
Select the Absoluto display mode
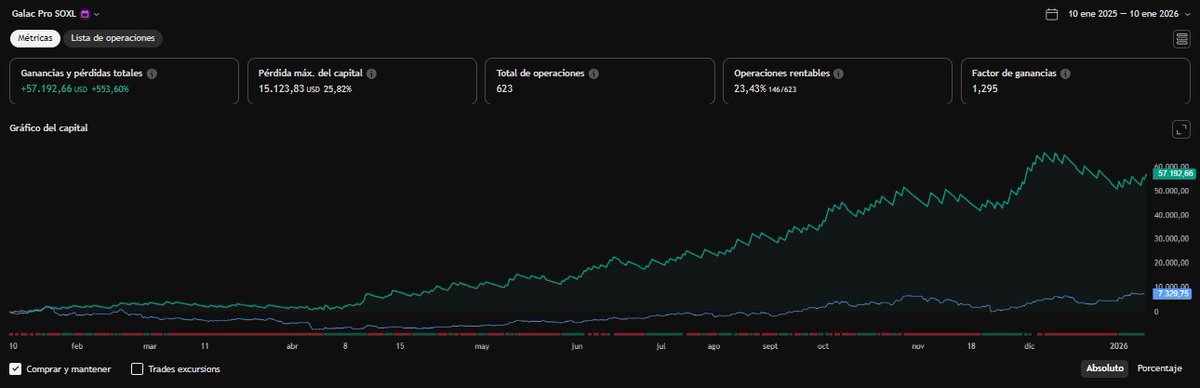[1104, 369]
